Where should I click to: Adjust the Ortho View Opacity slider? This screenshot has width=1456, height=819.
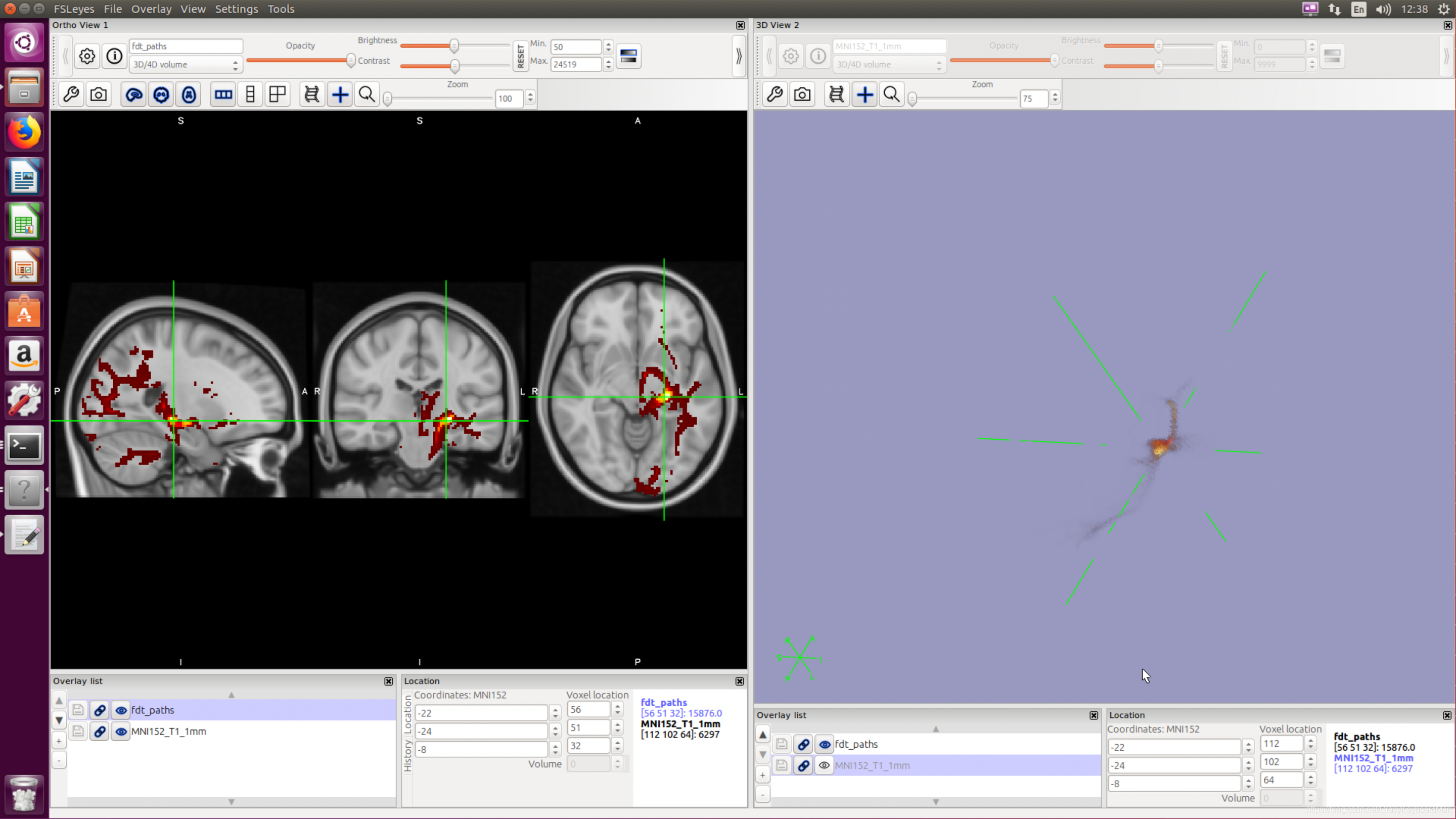pyautogui.click(x=350, y=61)
